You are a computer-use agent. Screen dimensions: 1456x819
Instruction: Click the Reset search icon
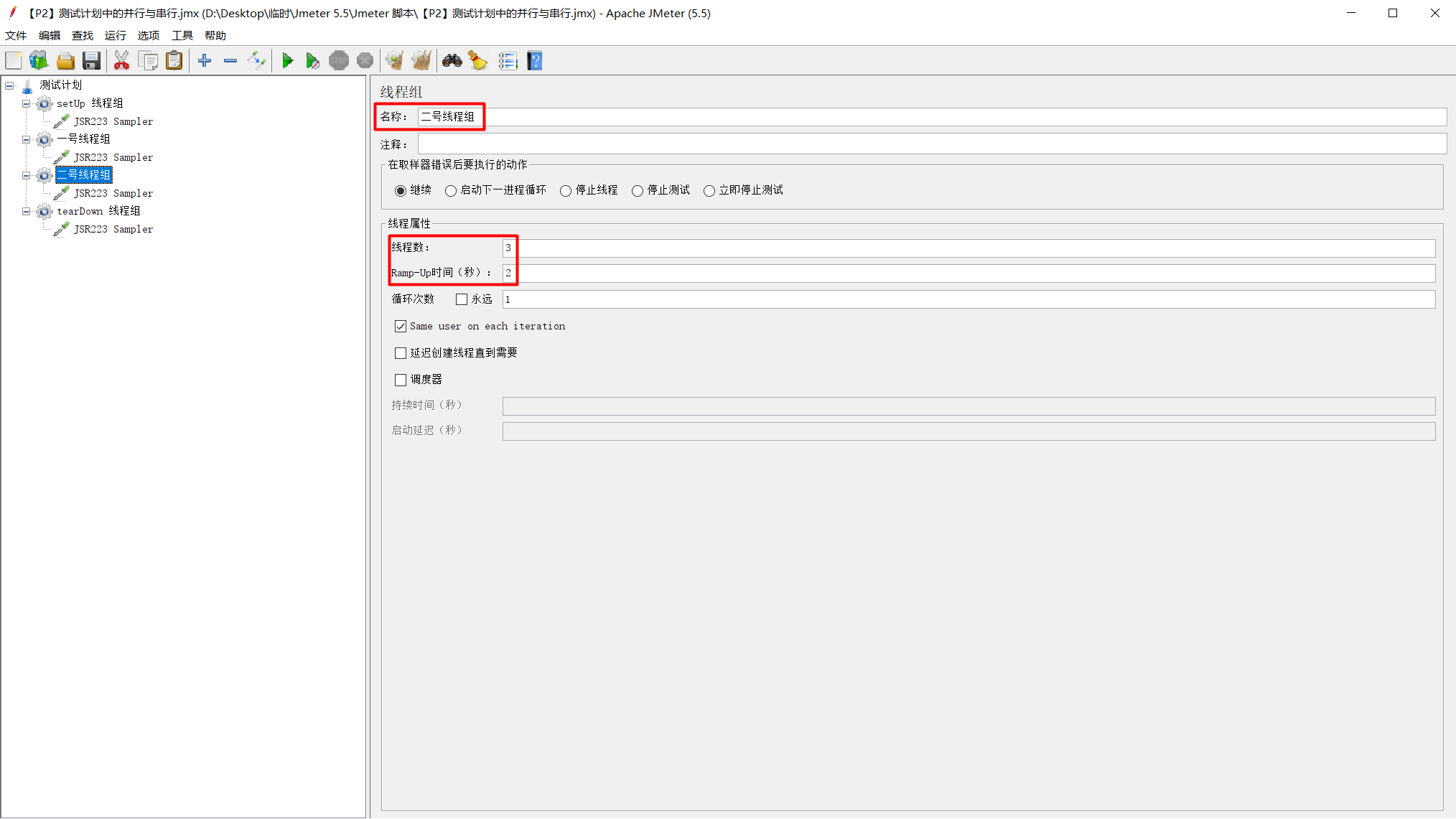tap(478, 61)
